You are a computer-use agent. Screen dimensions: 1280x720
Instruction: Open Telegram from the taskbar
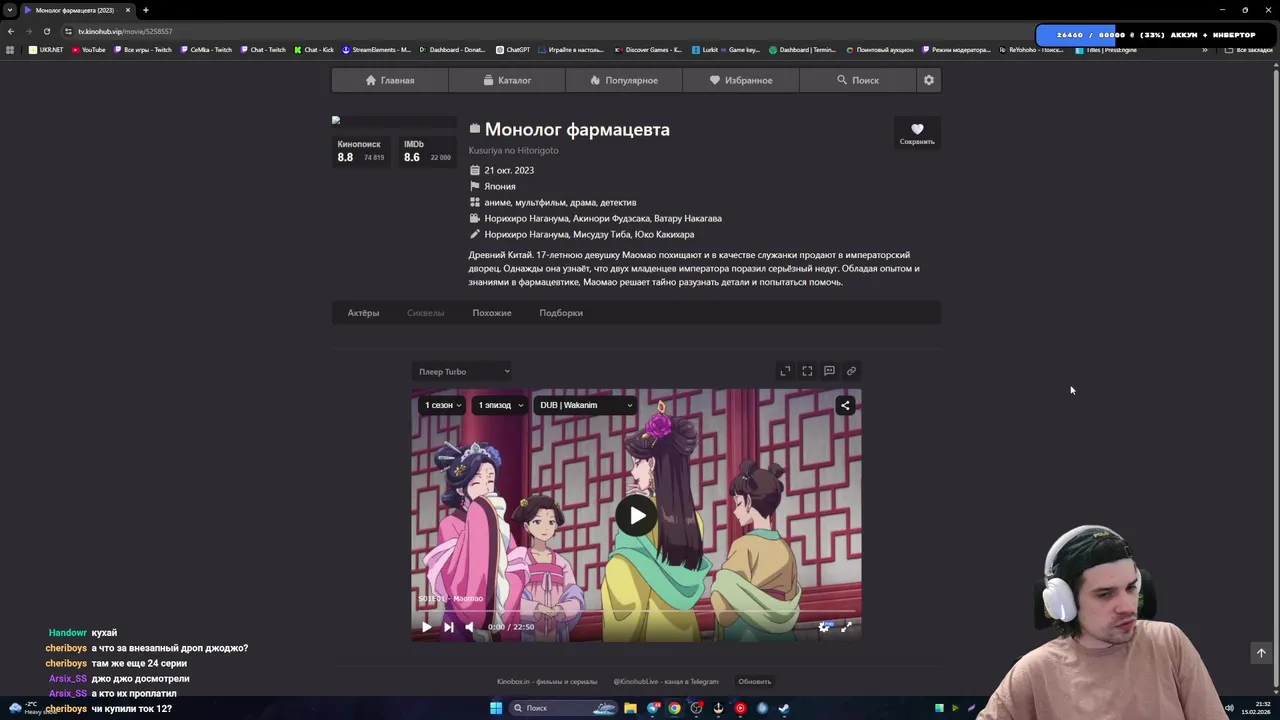[x=653, y=708]
